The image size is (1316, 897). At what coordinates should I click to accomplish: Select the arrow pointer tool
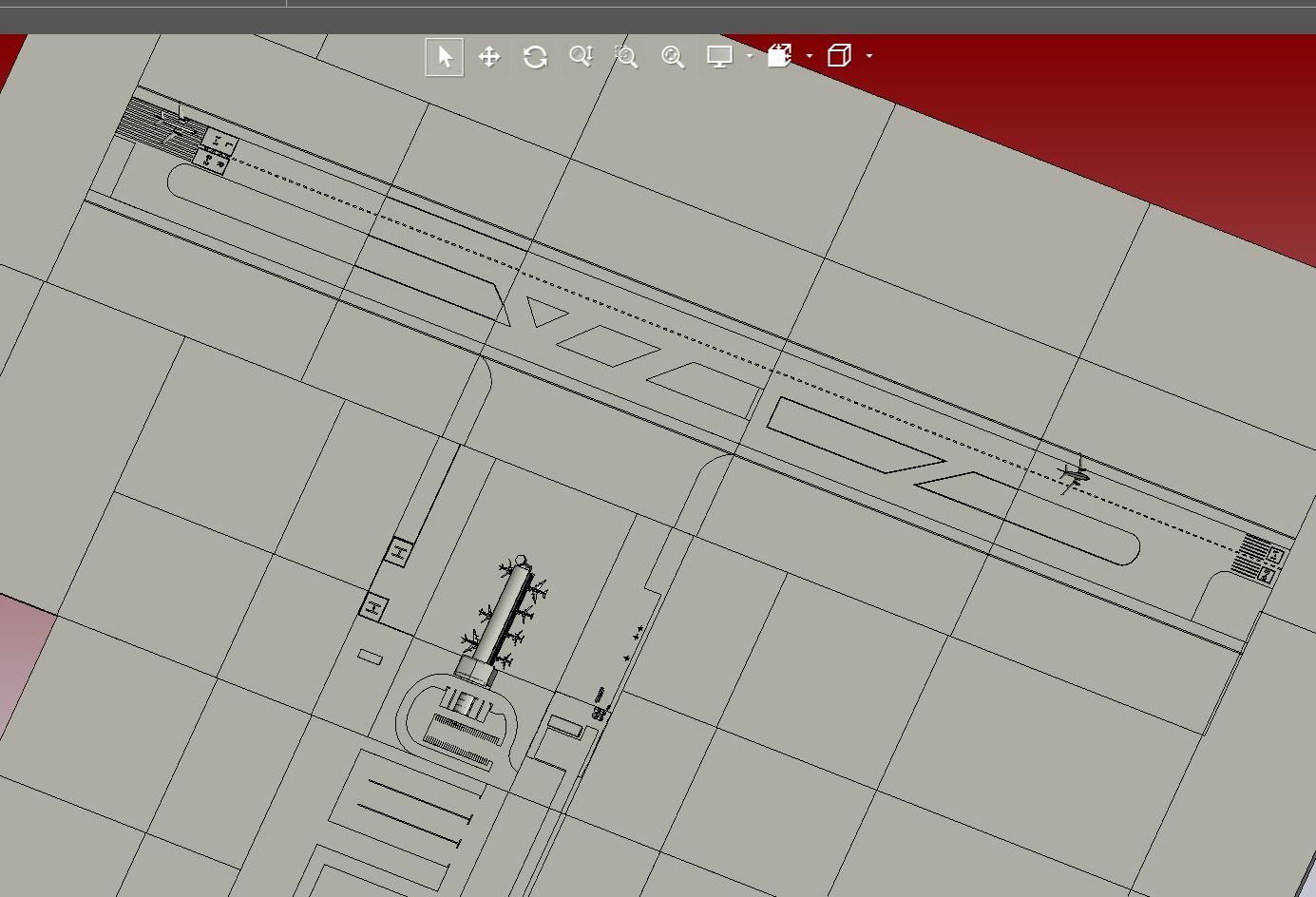point(444,57)
